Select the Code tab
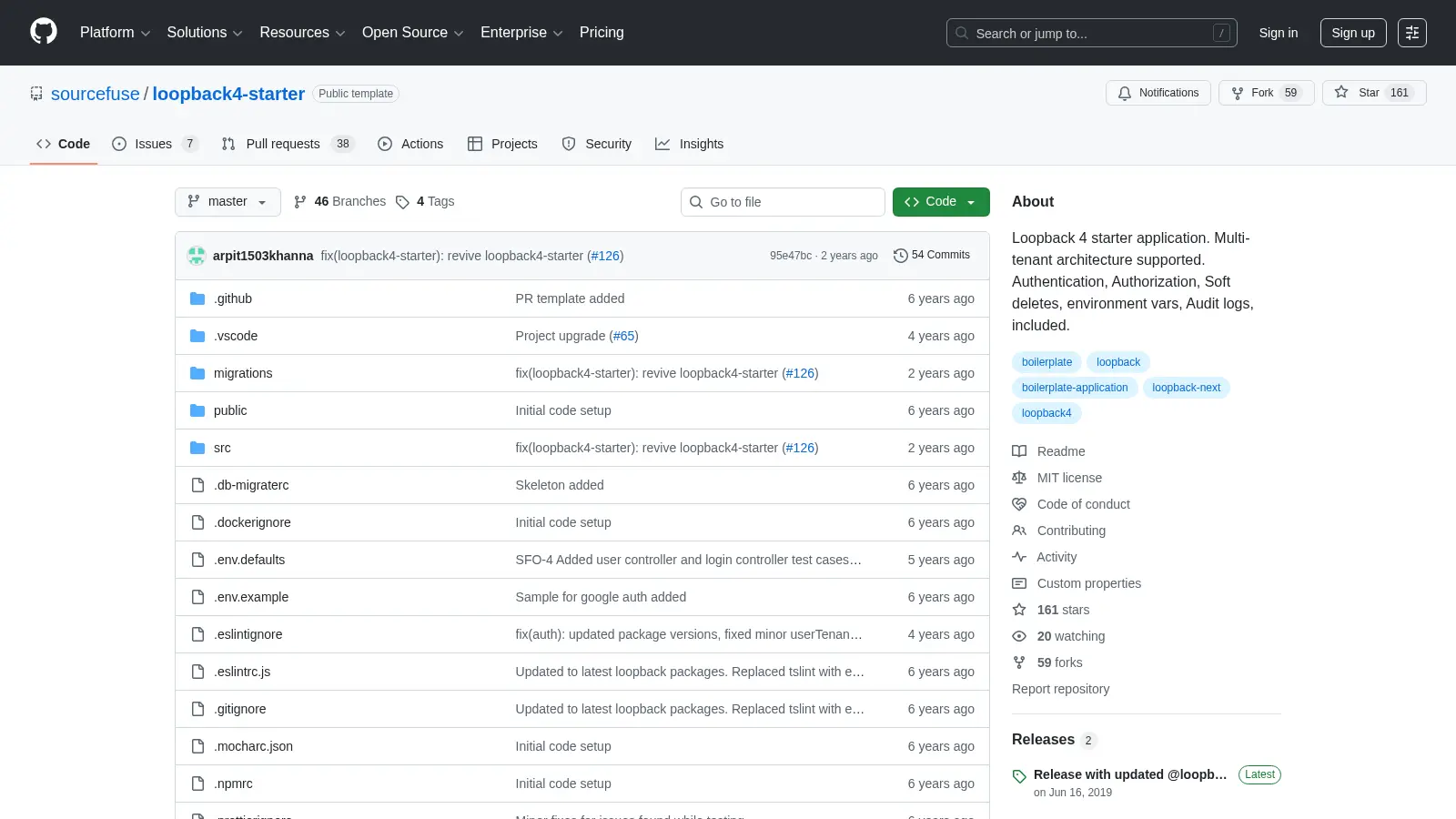The height and width of the screenshot is (819, 1456). 64,144
